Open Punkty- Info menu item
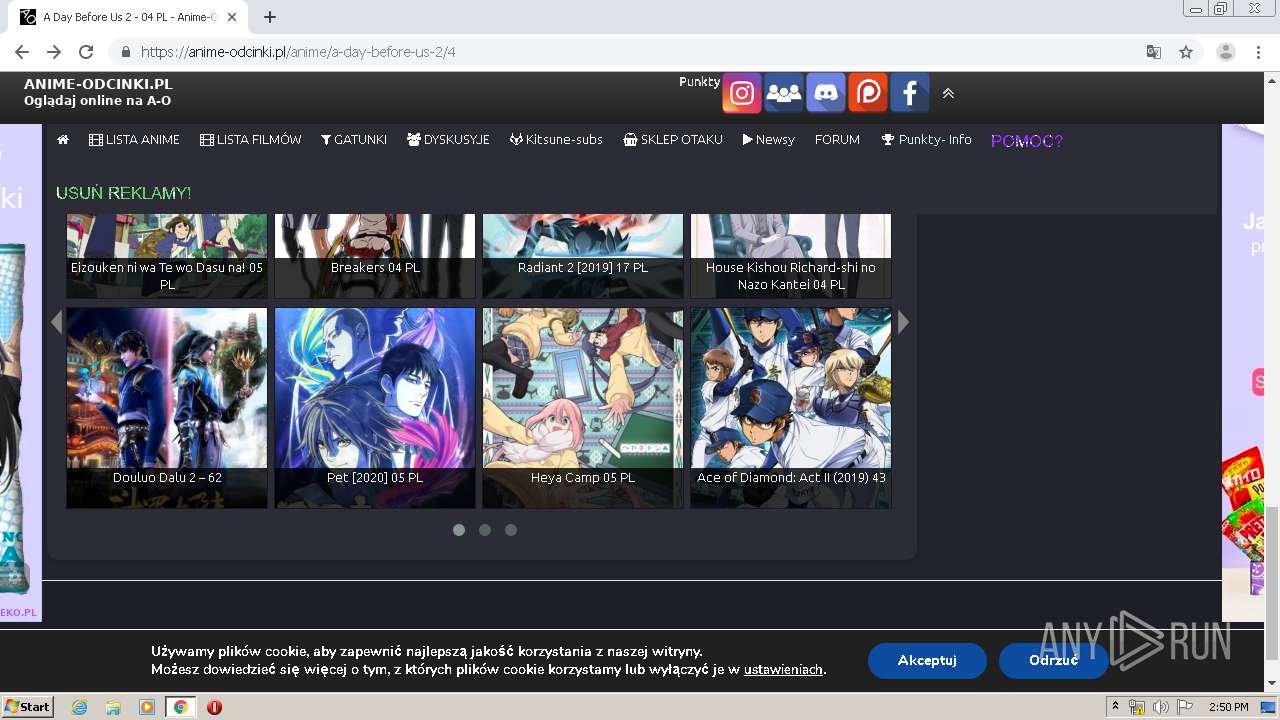 [926, 140]
